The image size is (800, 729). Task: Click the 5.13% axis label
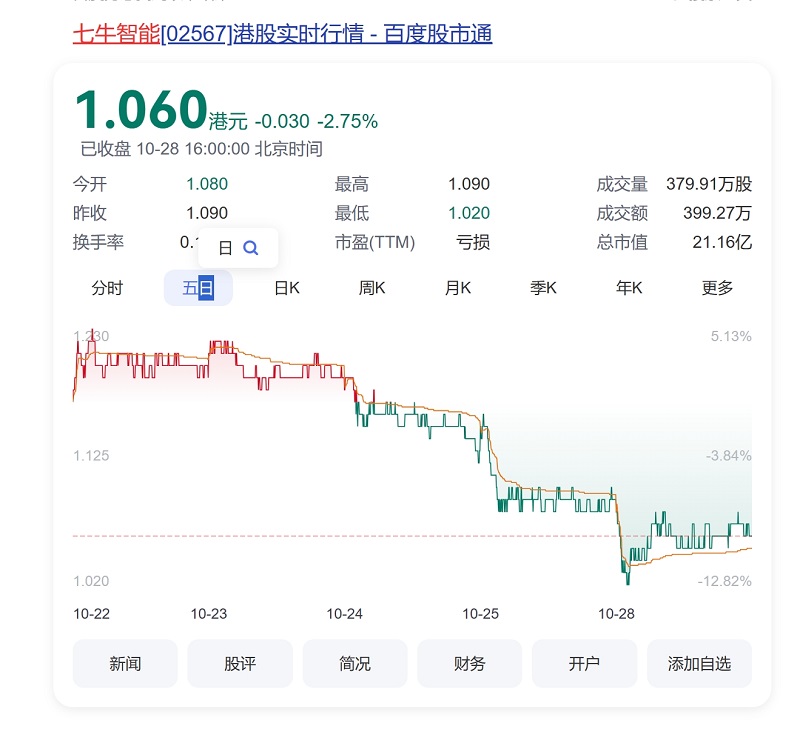click(x=731, y=336)
